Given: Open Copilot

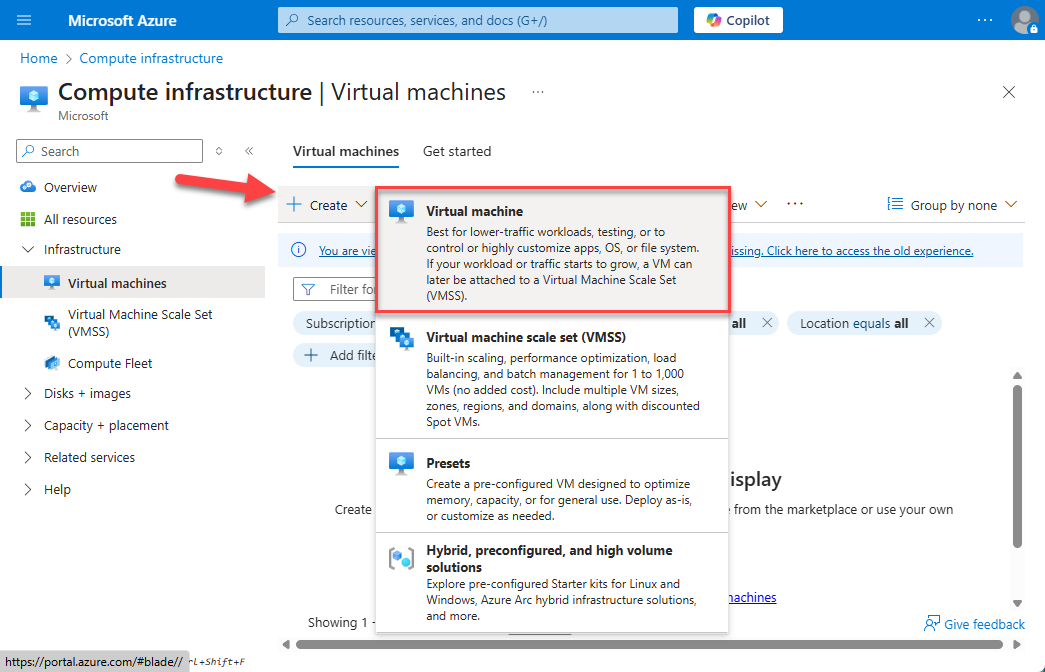Looking at the screenshot, I should pyautogui.click(x=738, y=20).
